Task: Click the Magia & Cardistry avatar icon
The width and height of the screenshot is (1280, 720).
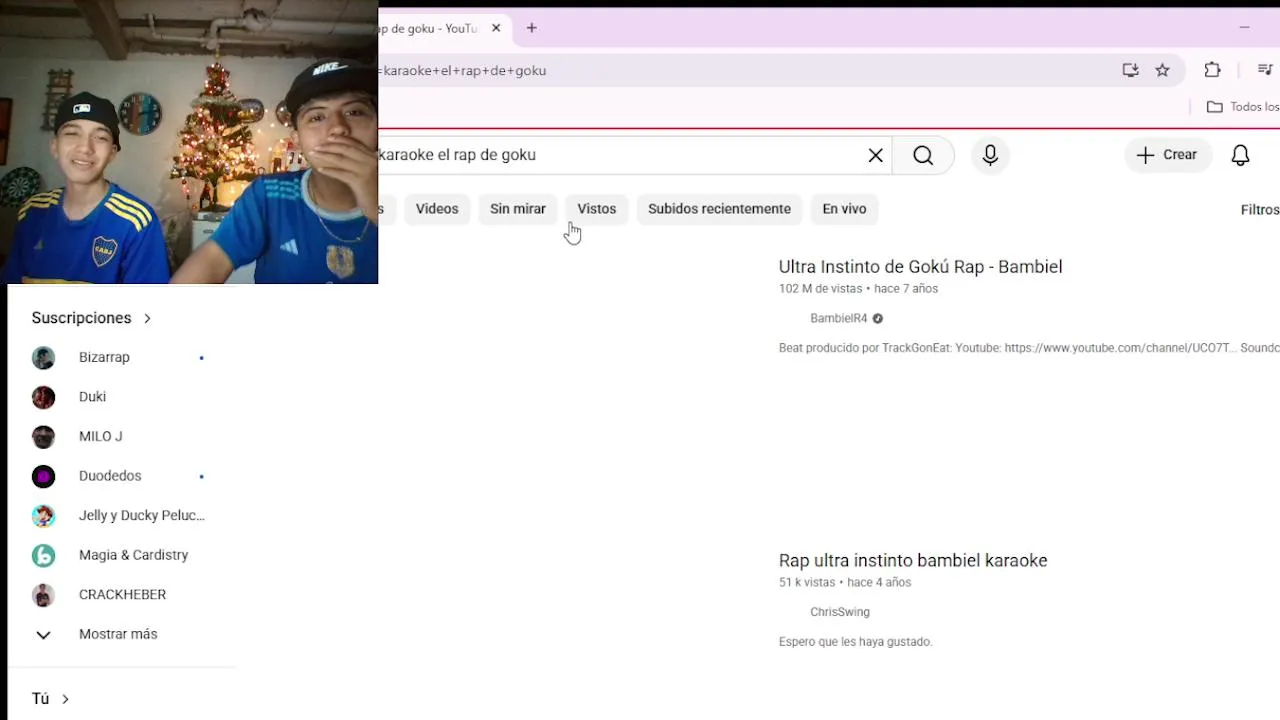Action: [43, 555]
